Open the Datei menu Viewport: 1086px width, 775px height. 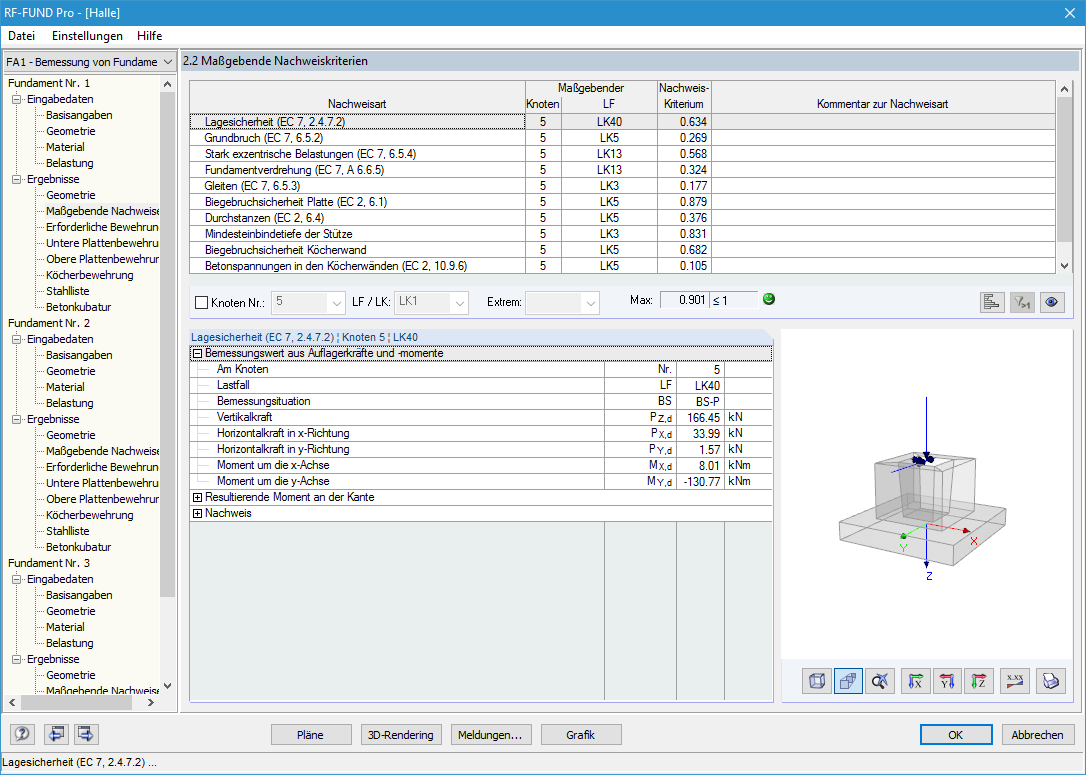click(21, 36)
